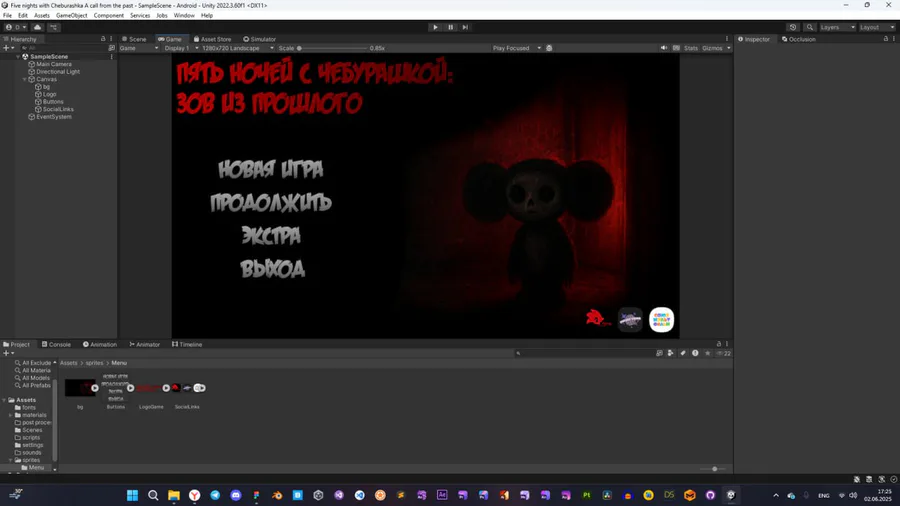Viewport: 900px width, 506px height.
Task: Open the Timeline tab
Action: (187, 344)
